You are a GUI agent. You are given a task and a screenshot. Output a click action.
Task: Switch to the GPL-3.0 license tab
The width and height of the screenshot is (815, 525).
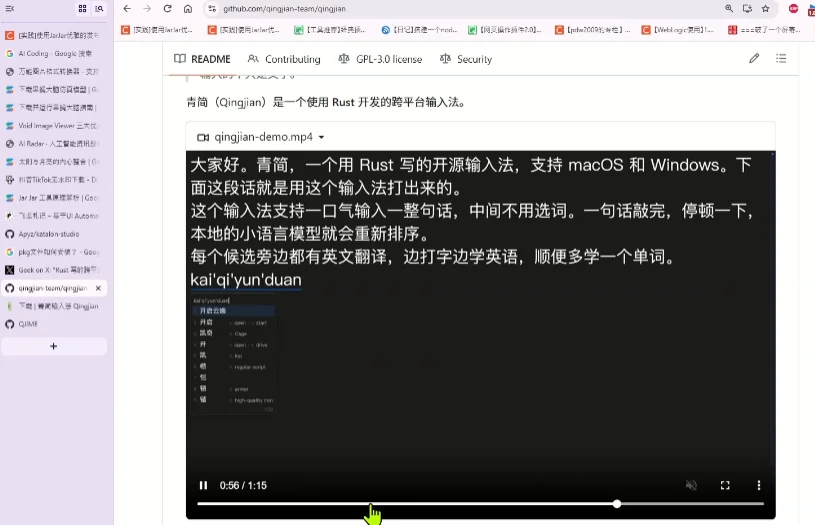380,59
